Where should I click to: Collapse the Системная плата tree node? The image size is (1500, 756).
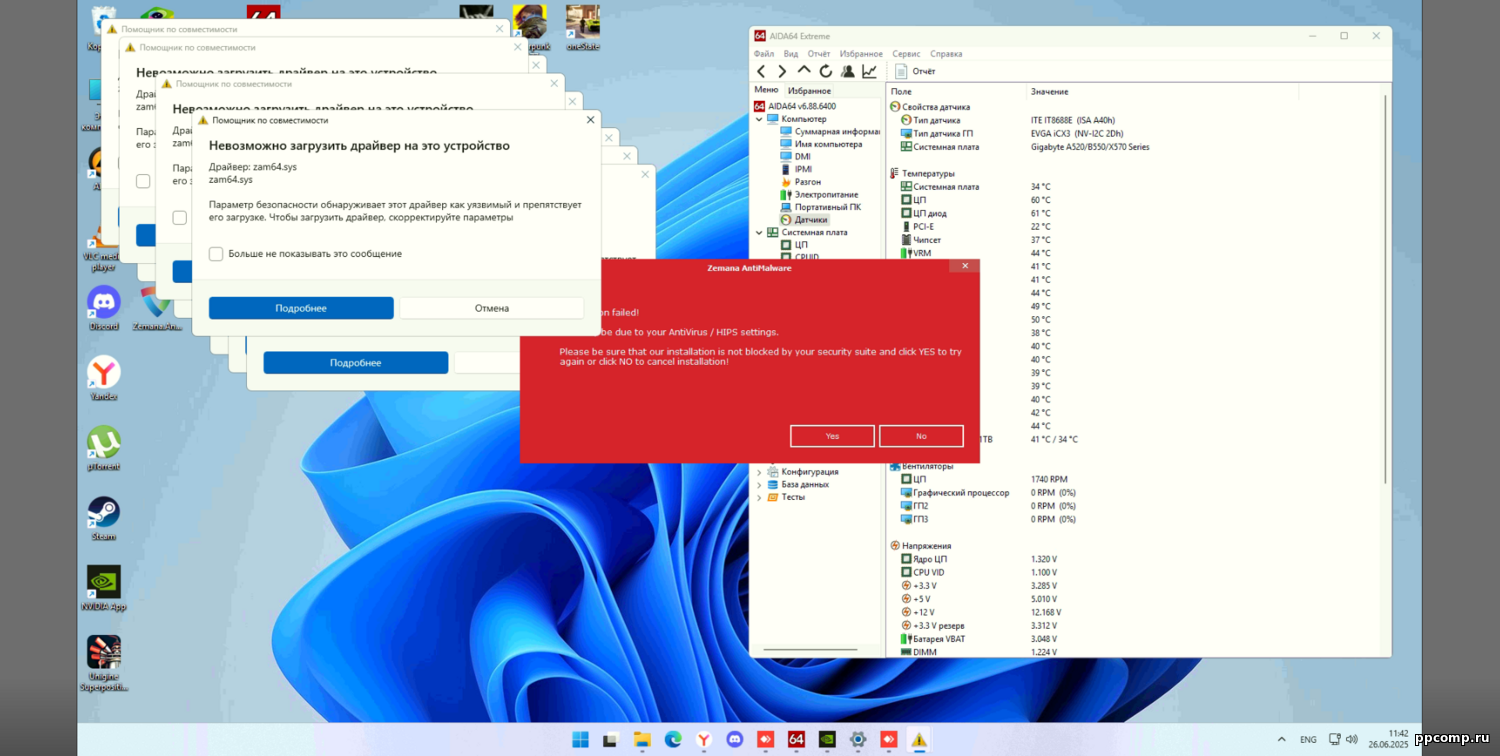point(759,232)
